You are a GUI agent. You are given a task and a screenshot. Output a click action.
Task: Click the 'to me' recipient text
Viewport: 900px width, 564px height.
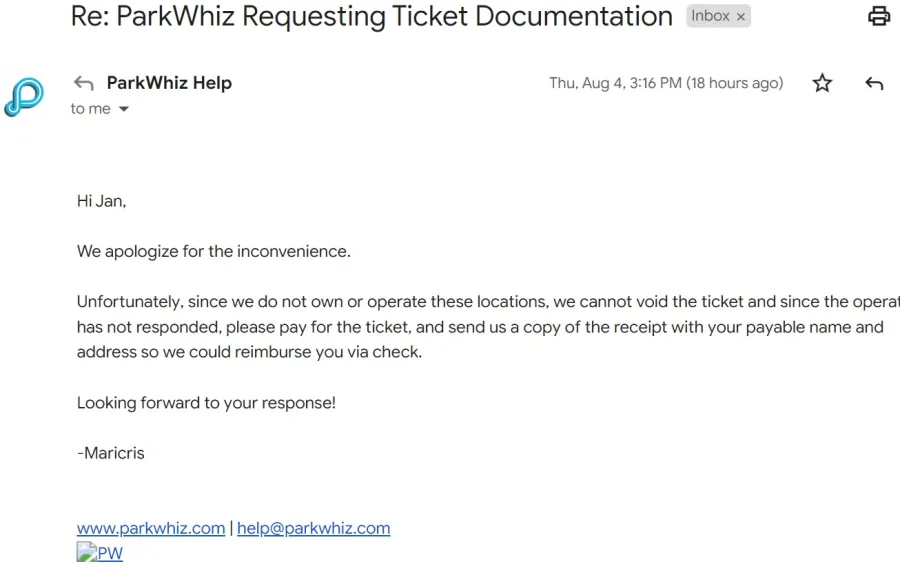coord(90,109)
